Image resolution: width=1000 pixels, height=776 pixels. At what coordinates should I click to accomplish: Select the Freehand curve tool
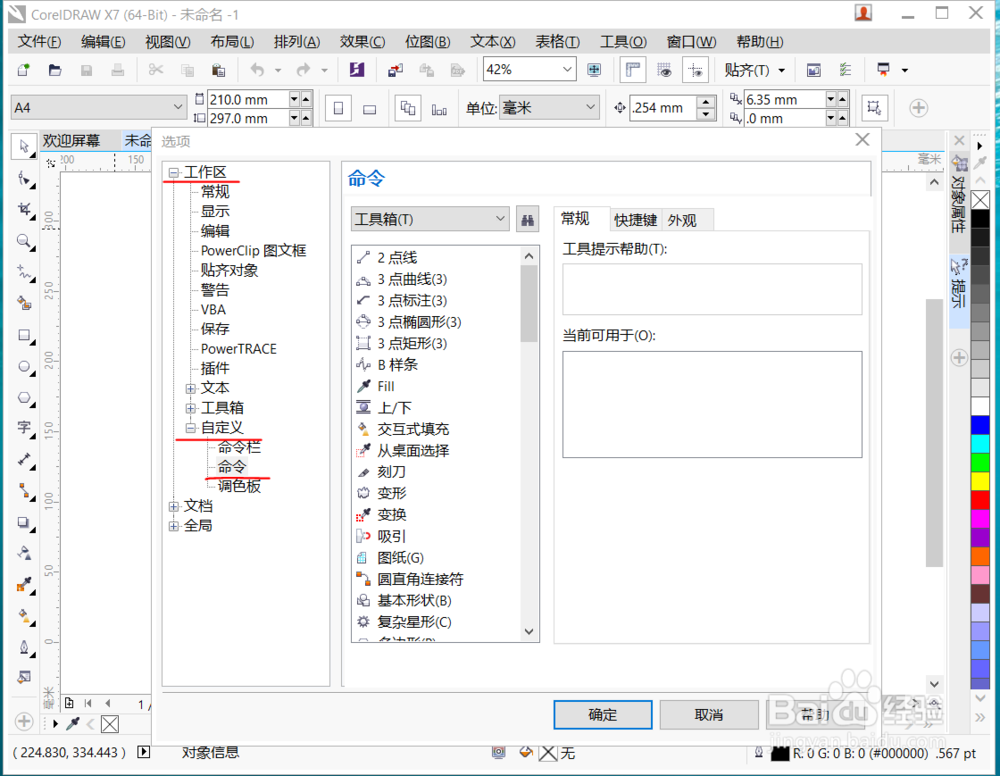click(x=24, y=273)
